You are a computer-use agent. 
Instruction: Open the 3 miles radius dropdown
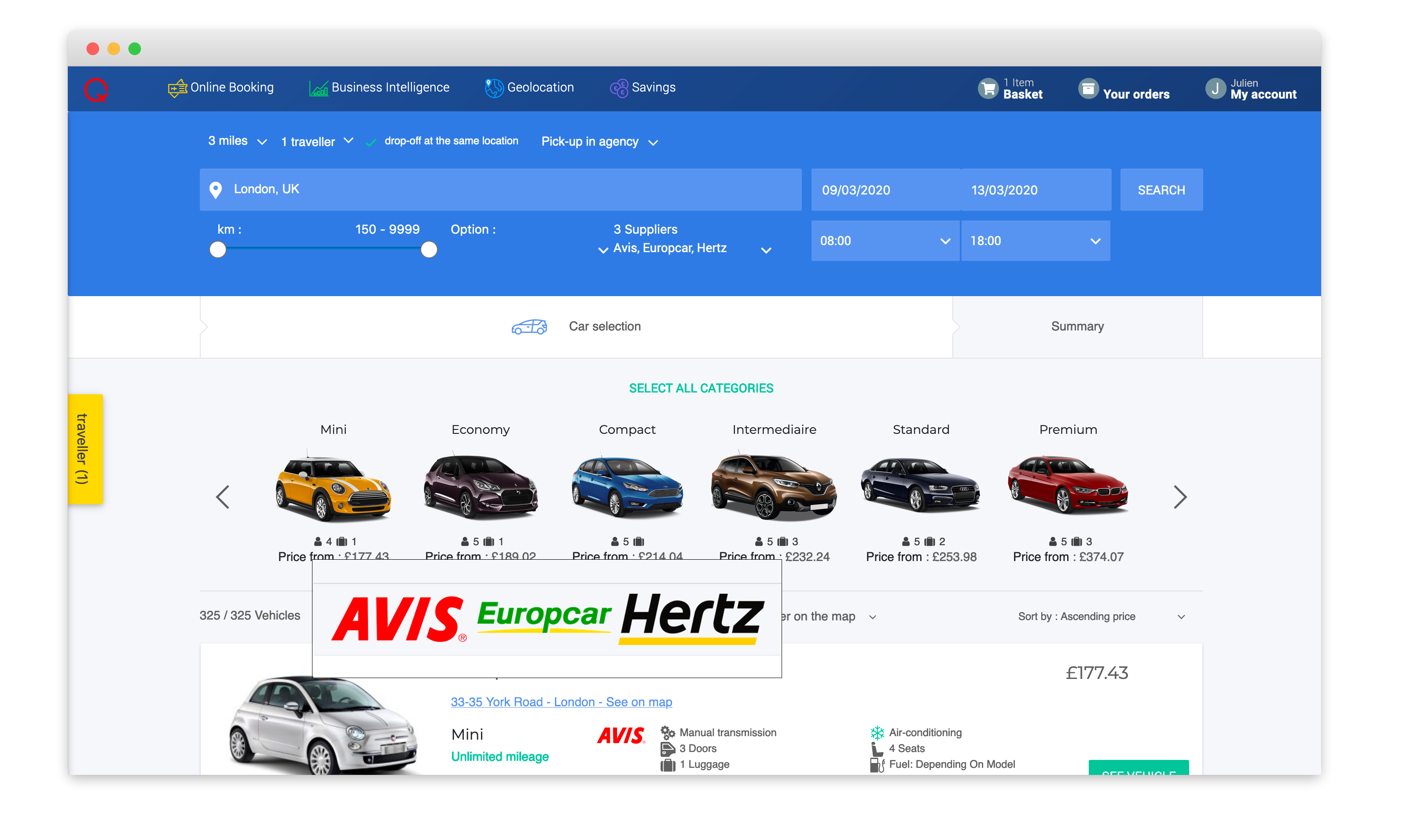tap(237, 141)
